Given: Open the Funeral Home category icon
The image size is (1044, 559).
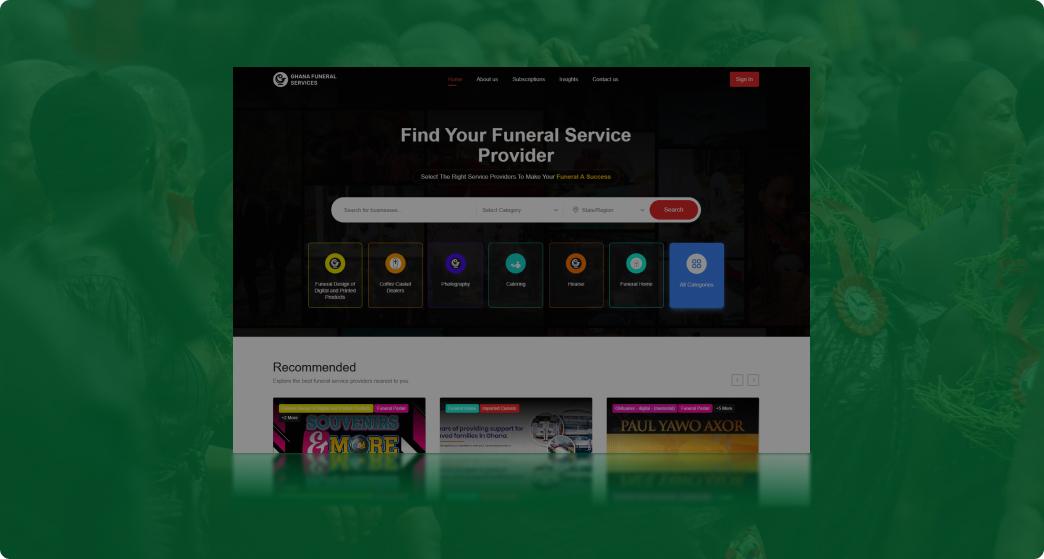Looking at the screenshot, I should [x=636, y=264].
